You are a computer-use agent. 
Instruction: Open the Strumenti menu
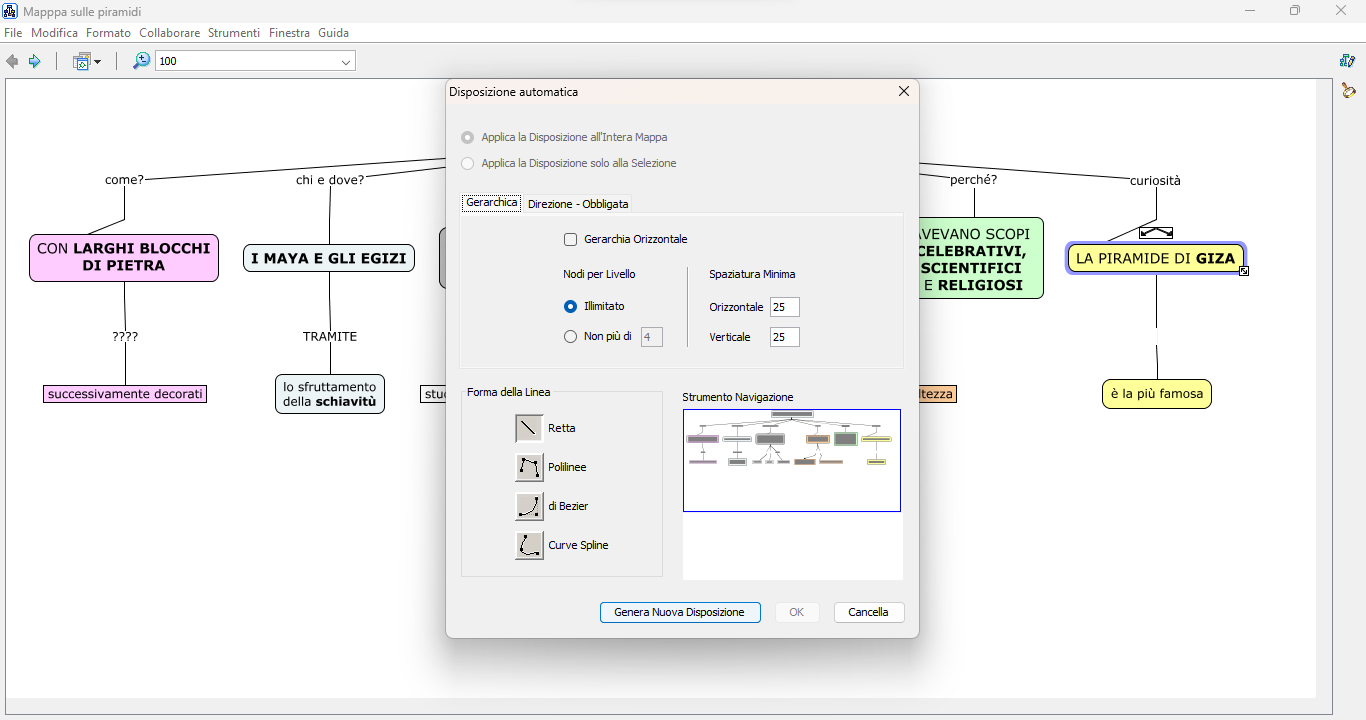point(234,33)
